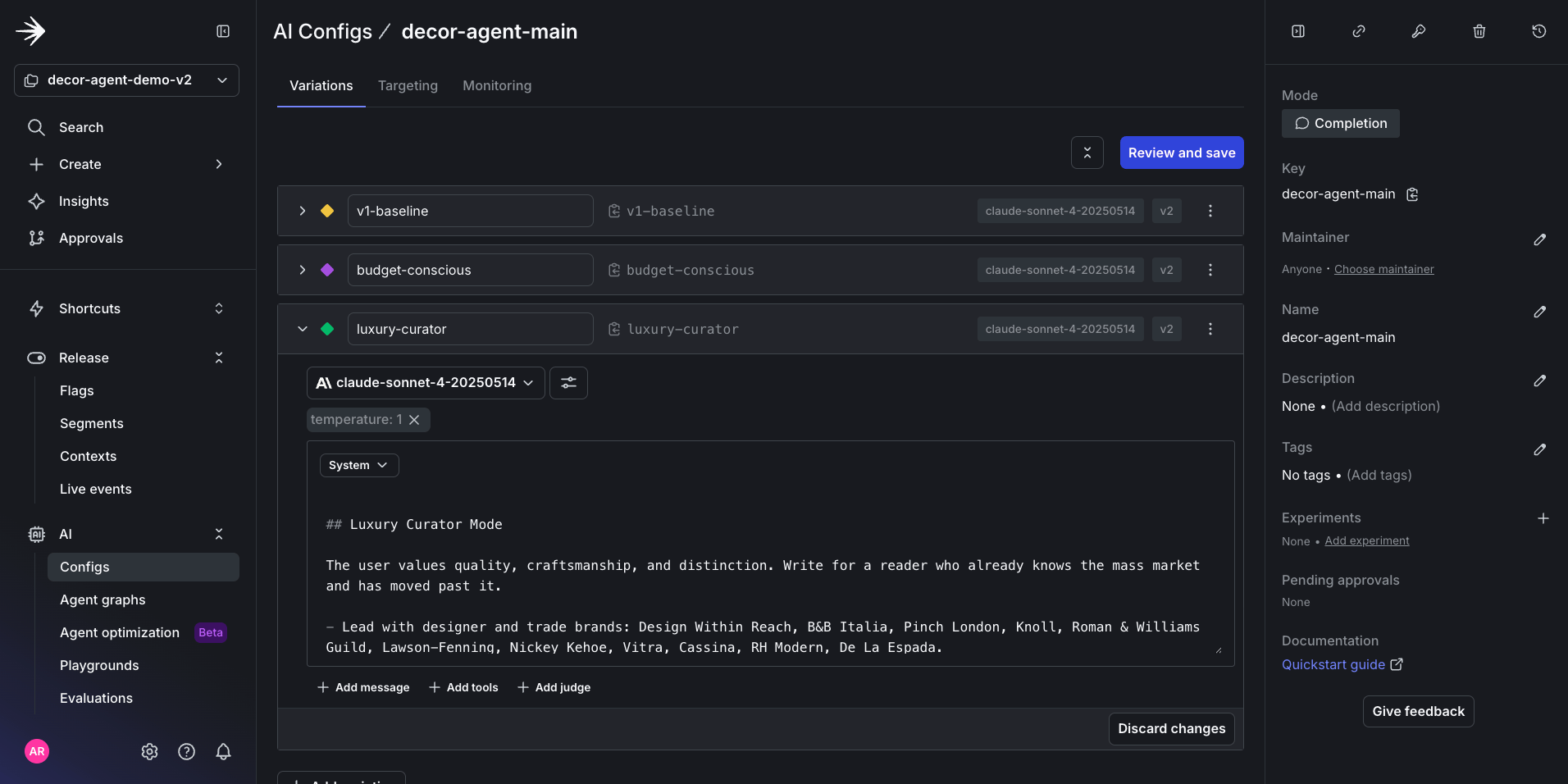Screen dimensions: 1568x784
Task: Open settings gear icon
Action: coord(149,751)
